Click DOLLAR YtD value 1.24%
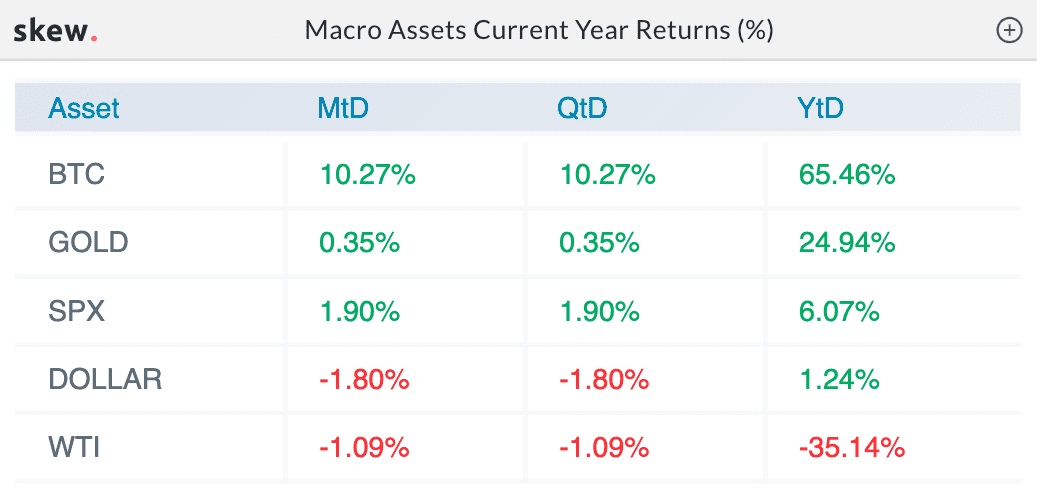This screenshot has width=1037, height=500. click(x=839, y=380)
